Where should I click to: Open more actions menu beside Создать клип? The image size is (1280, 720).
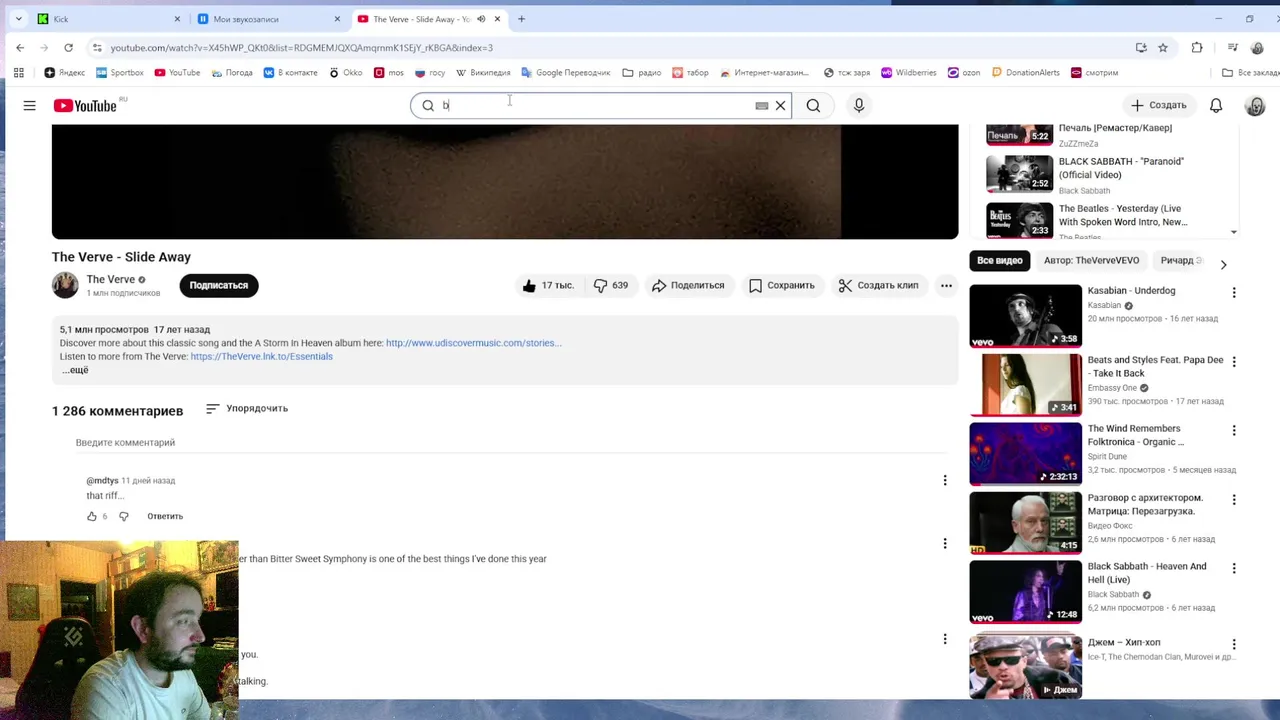click(x=946, y=285)
